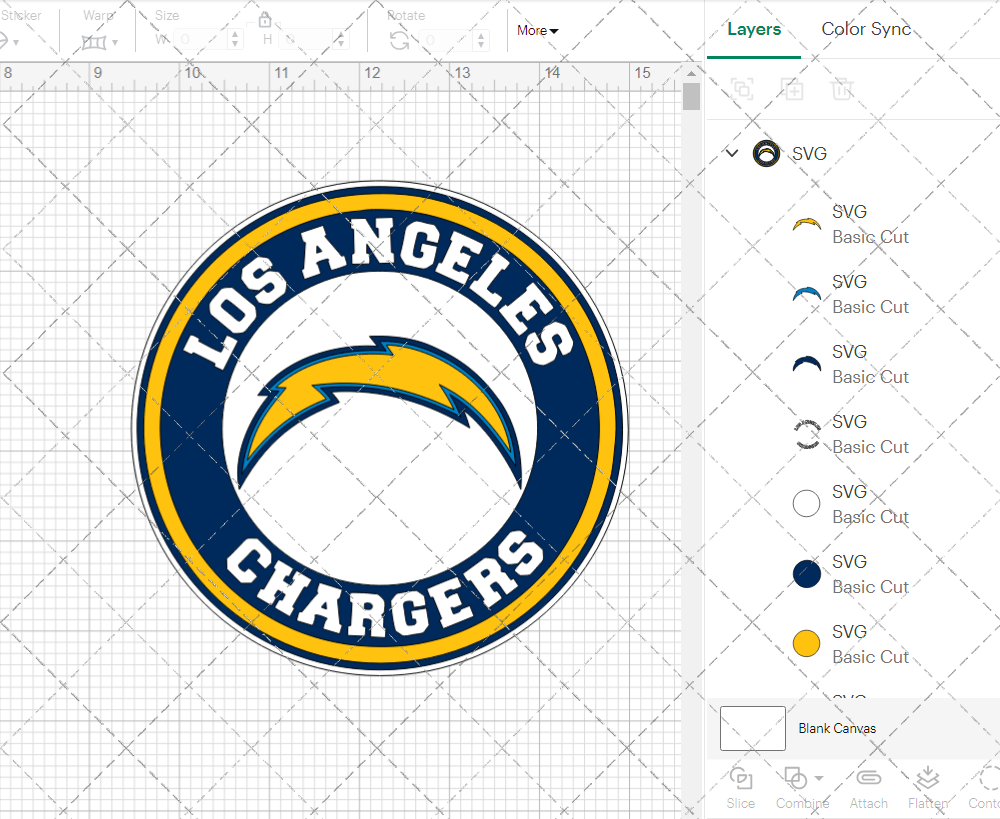The image size is (1000, 819).
Task: Click the Rotate circular arrows icon
Action: 399,41
